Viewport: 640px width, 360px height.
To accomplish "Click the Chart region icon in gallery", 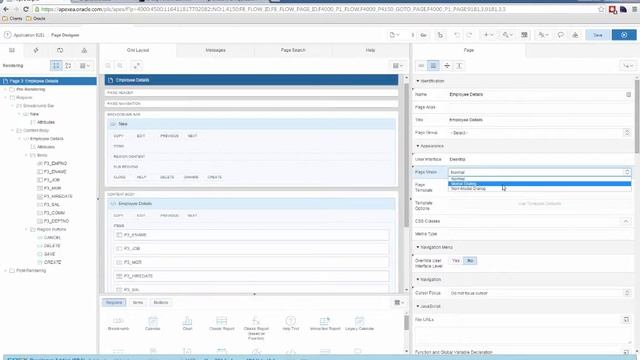I will (x=187, y=322).
